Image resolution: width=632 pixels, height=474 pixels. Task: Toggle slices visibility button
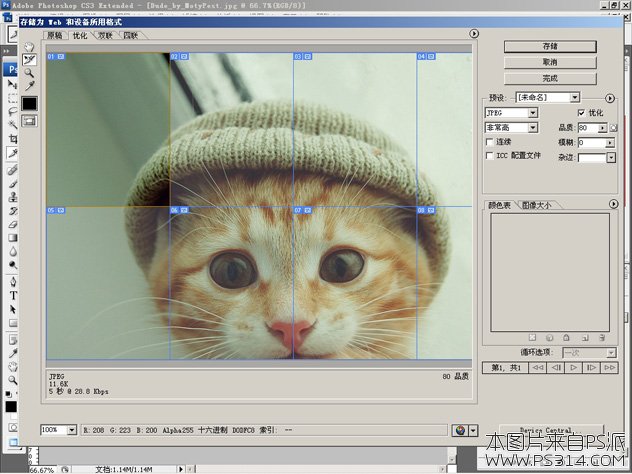30,120
